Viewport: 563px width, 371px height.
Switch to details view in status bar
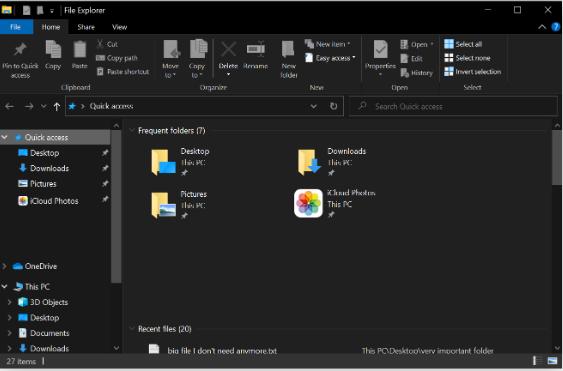[x=537, y=361]
